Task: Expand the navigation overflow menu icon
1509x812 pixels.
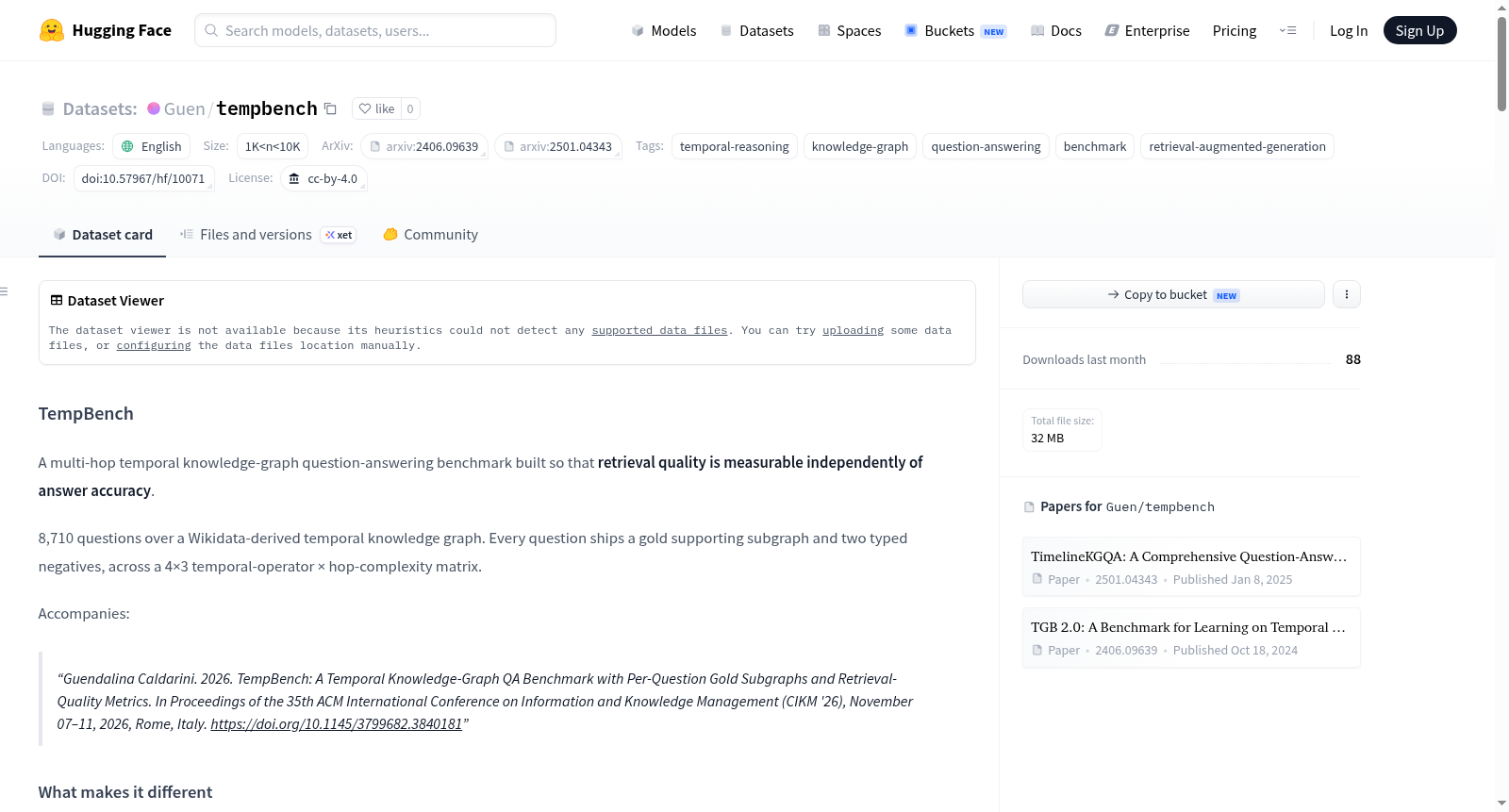Action: click(1287, 30)
